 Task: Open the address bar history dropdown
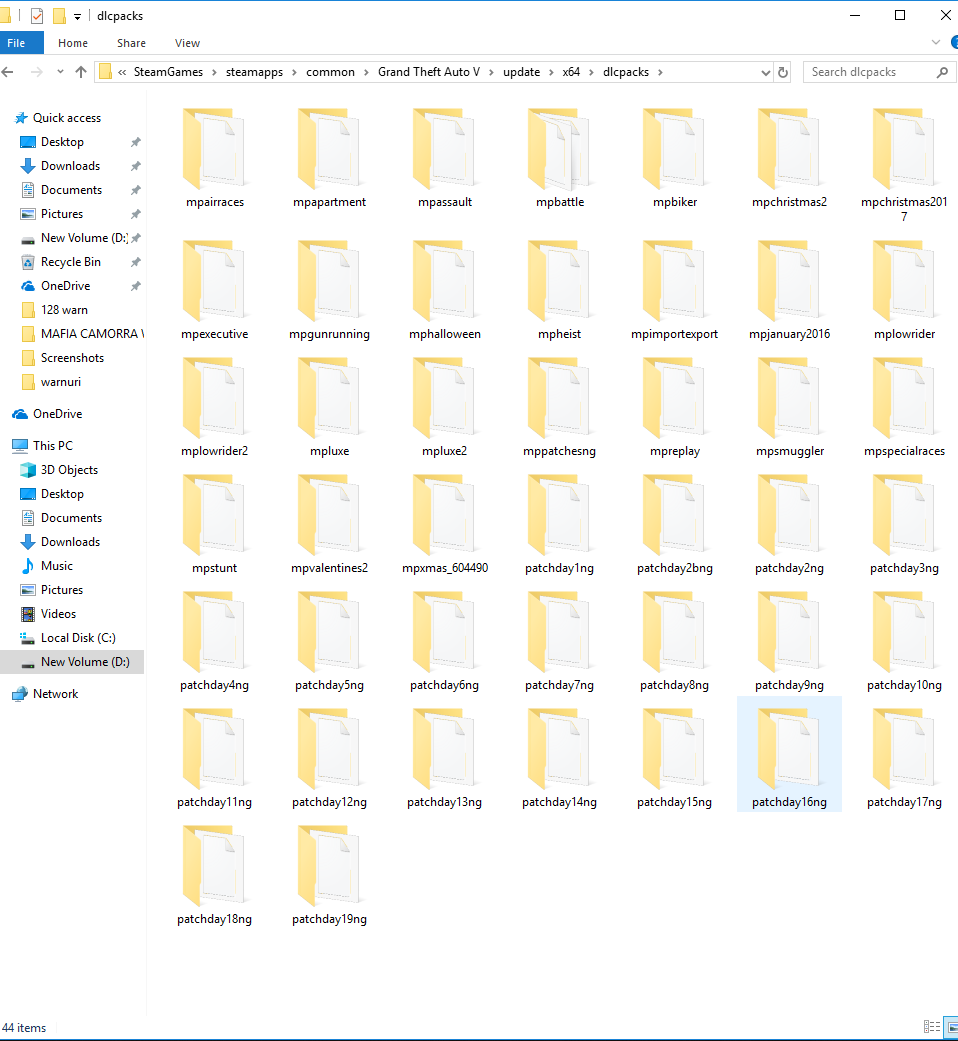point(765,71)
